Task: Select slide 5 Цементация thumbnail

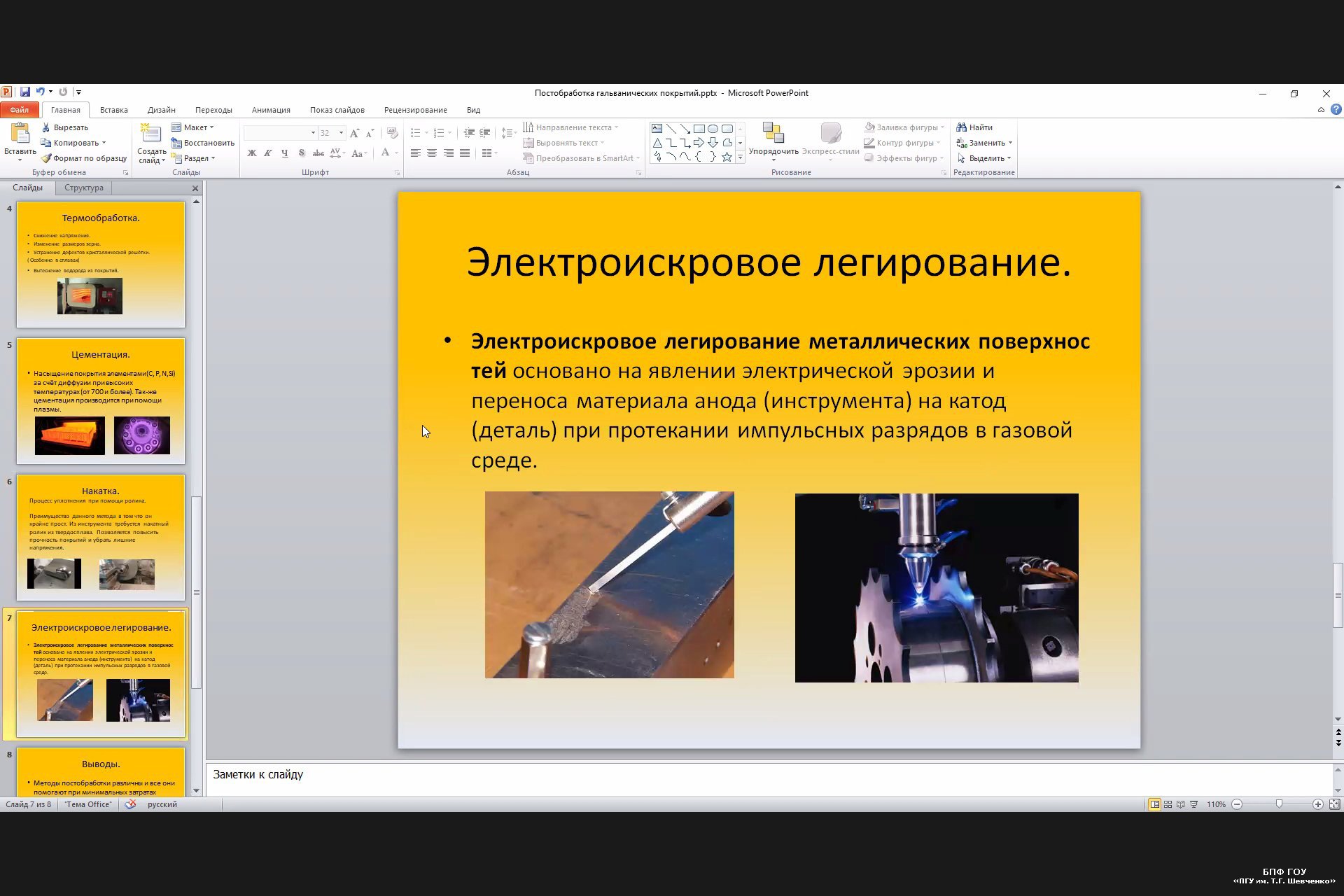Action: pyautogui.click(x=101, y=401)
